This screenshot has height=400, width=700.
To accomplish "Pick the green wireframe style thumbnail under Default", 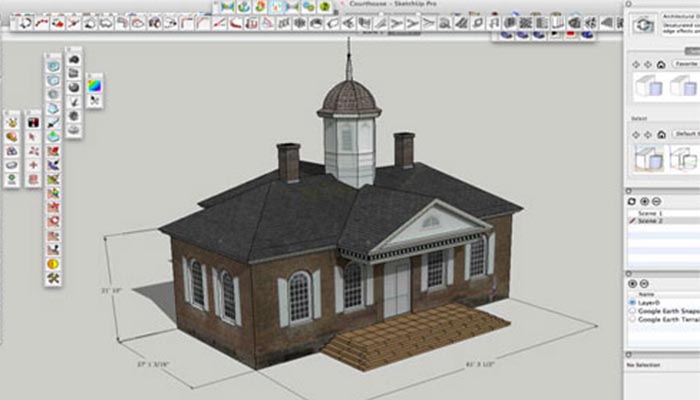I will 684,158.
